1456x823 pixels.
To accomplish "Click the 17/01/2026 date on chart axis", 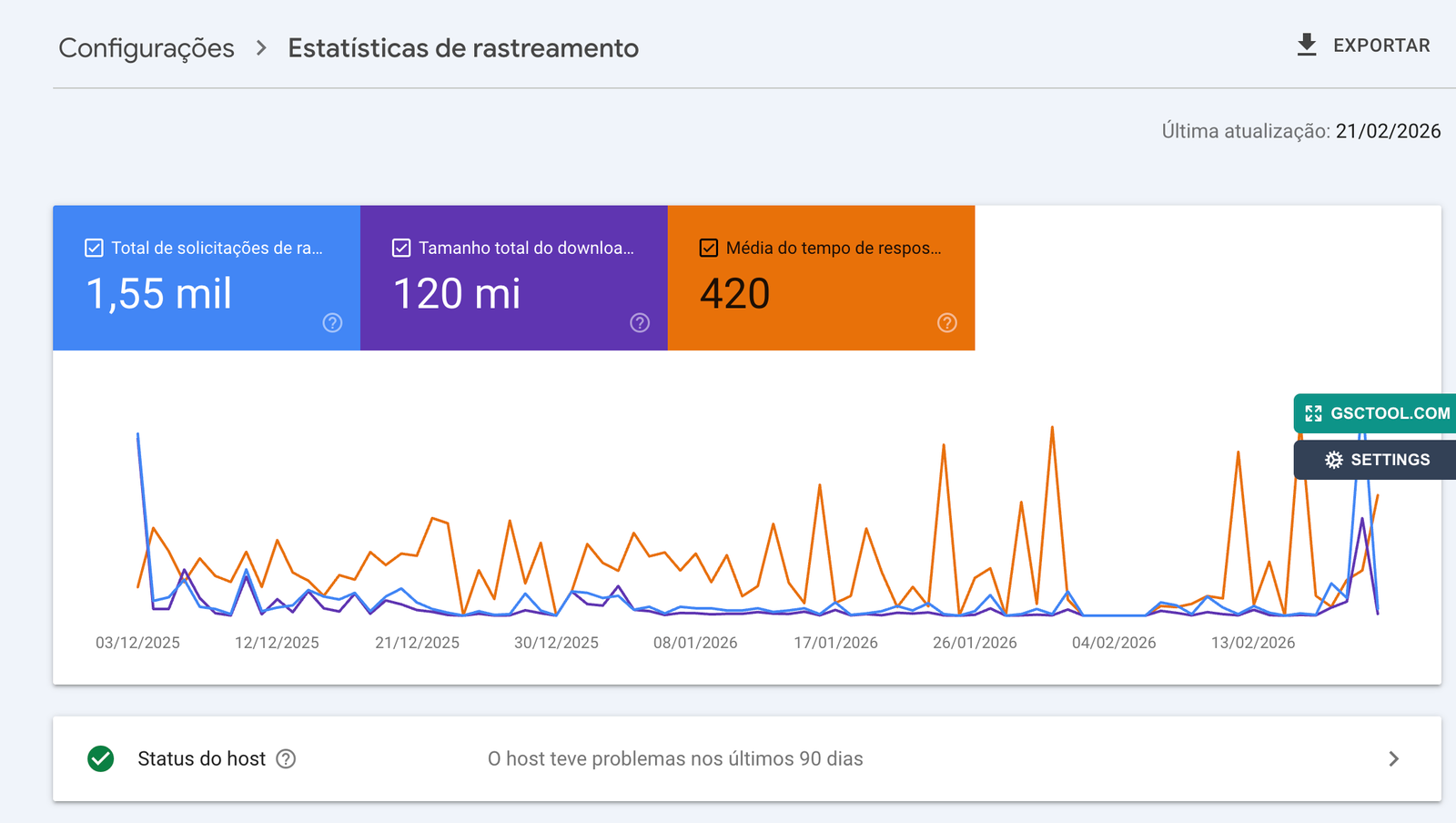I will click(x=835, y=643).
